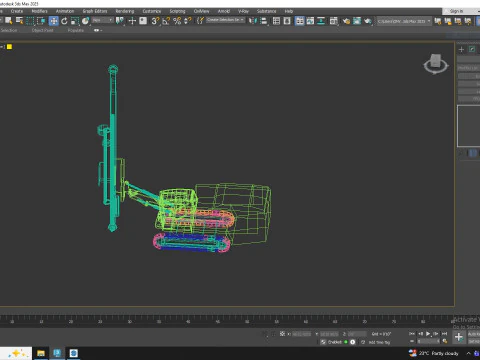This screenshot has width=480, height=360.
Task: Toggle Window/Crossing selection mode
Action: click(x=41, y=21)
